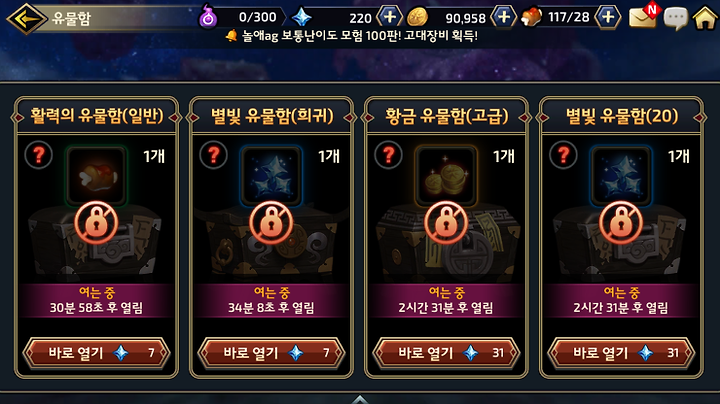Instantly open 황금 유물함(고급) for 31 gems
The width and height of the screenshot is (720, 404).
pos(446,353)
